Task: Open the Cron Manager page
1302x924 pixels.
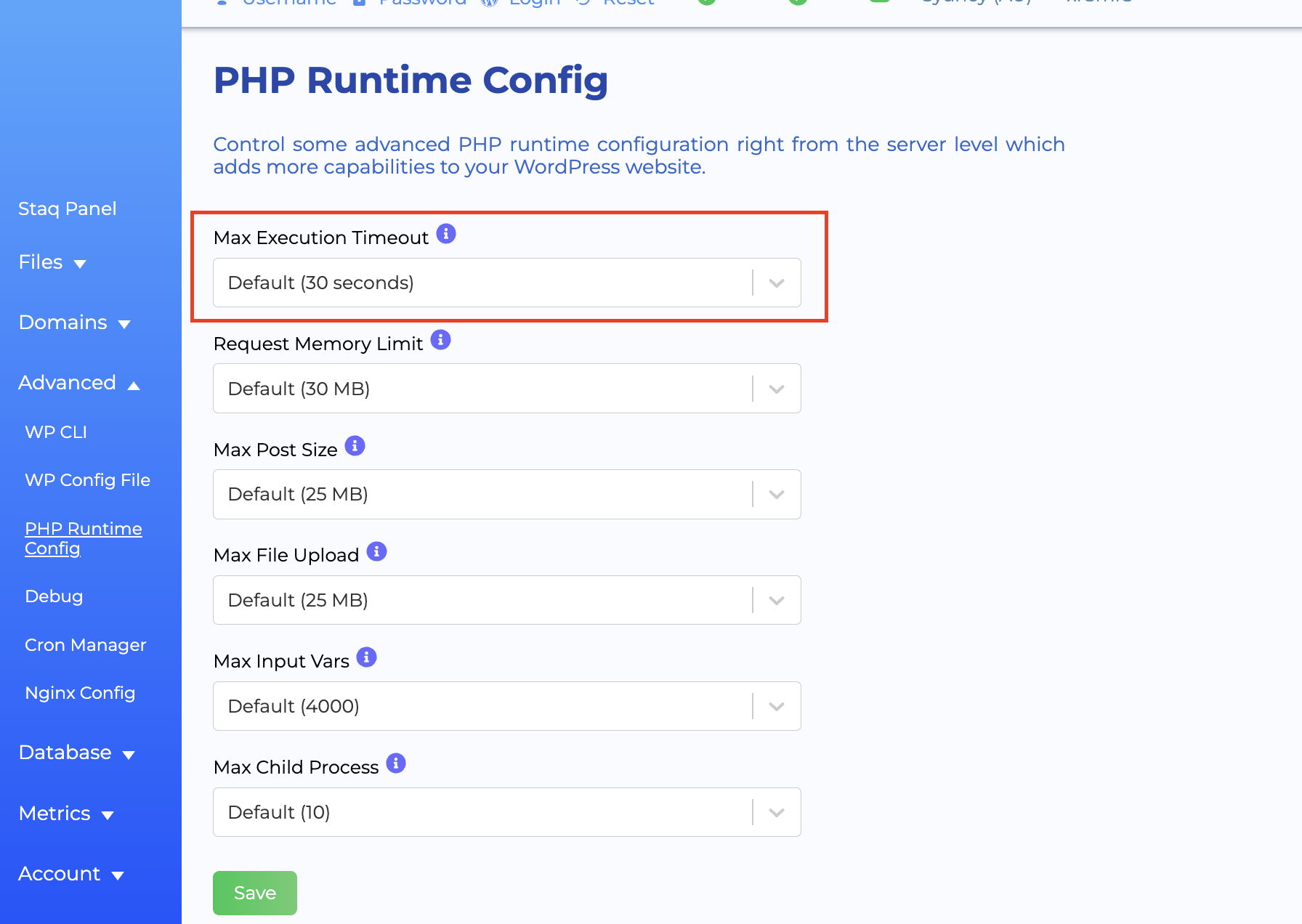Action: pyautogui.click(x=85, y=645)
